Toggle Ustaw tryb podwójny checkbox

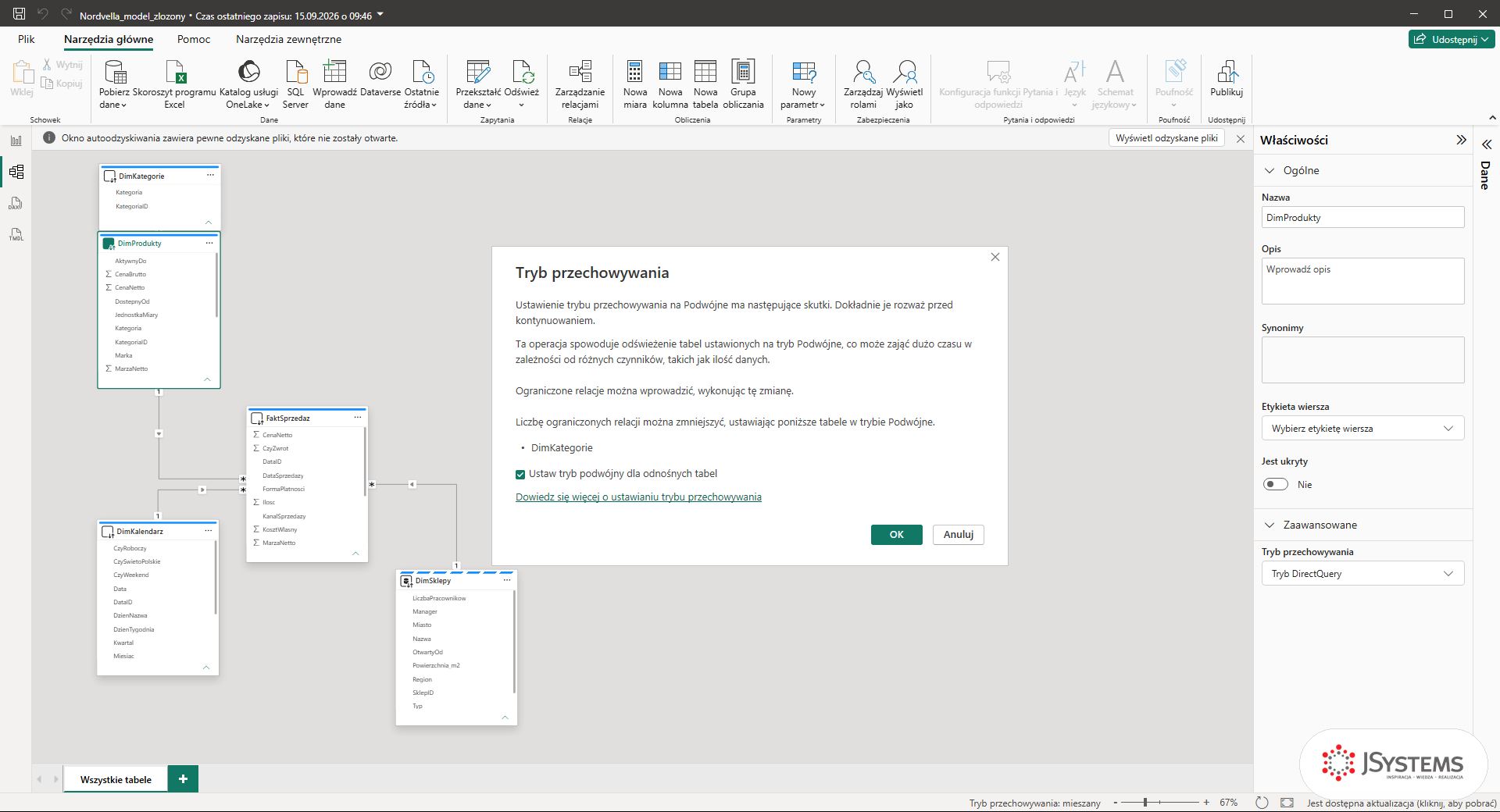tap(520, 474)
